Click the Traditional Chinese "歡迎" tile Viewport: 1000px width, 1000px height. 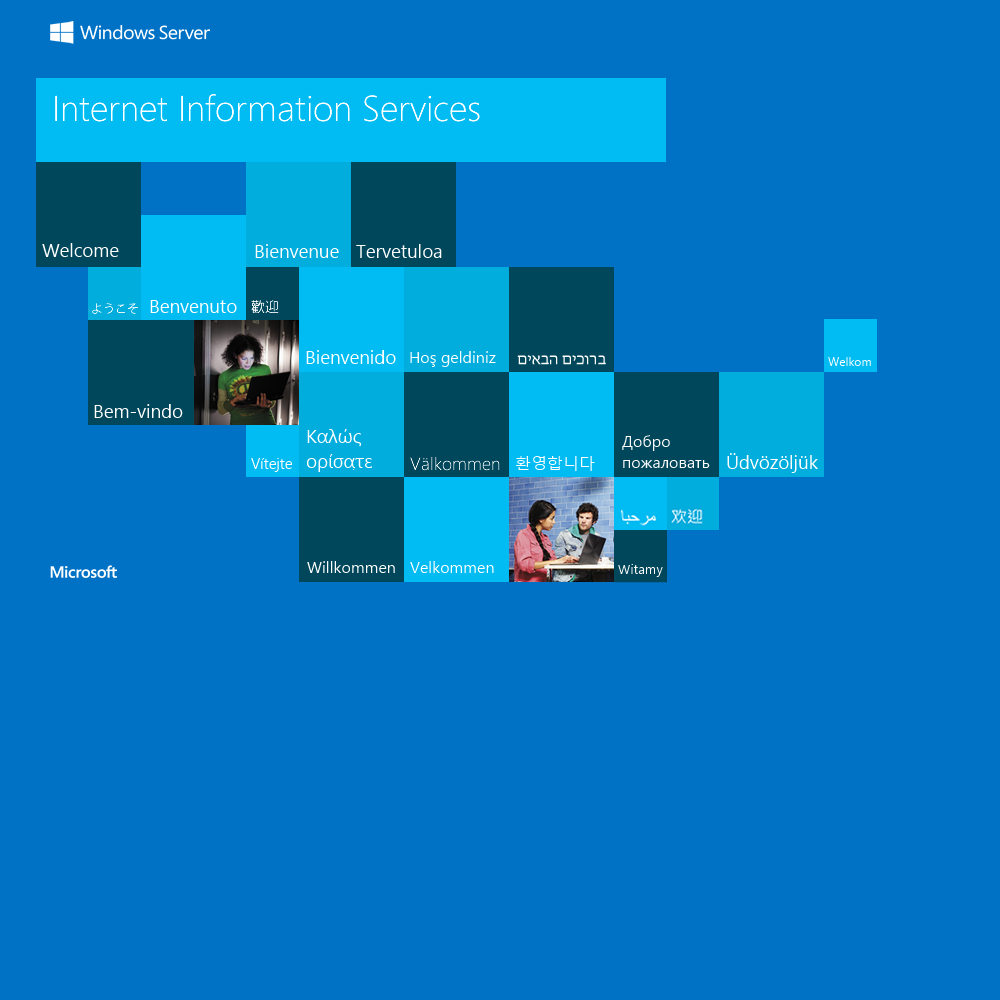(x=272, y=293)
